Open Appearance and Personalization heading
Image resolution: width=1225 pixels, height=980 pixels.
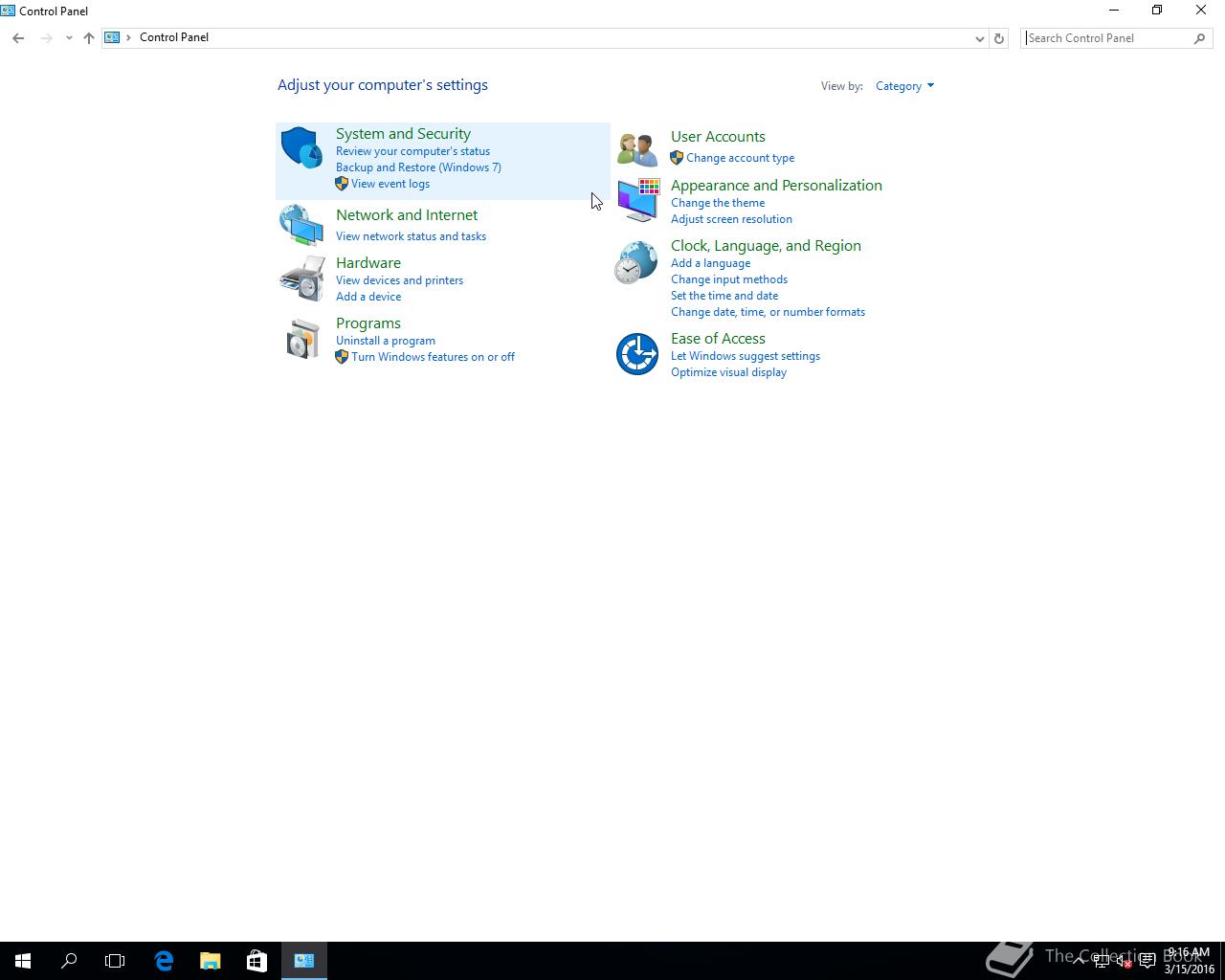pos(776,186)
